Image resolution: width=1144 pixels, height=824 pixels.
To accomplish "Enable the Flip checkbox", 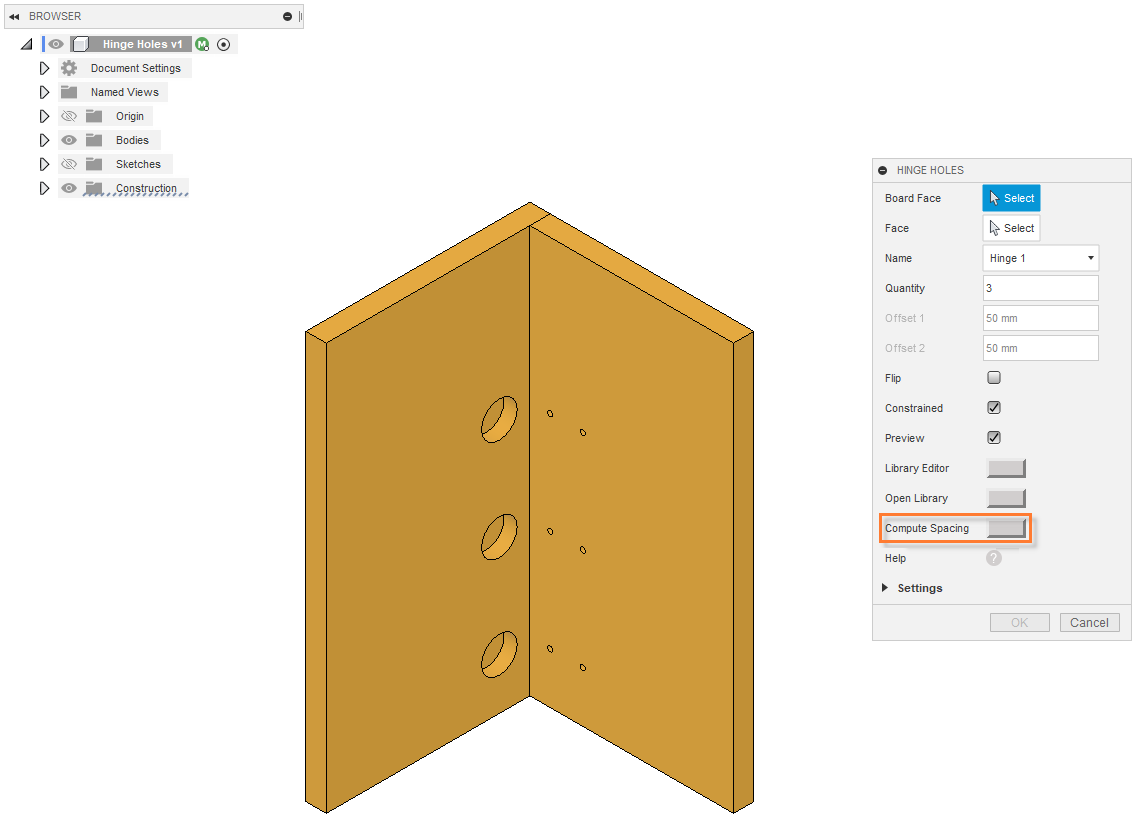I will pos(994,378).
